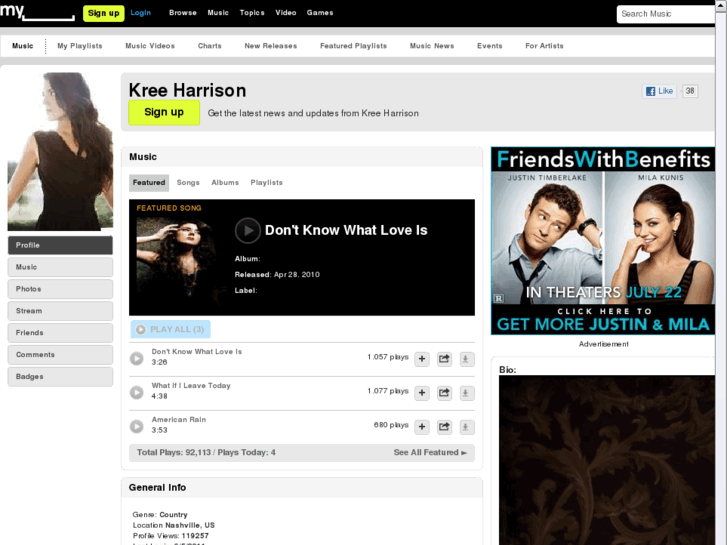The image size is (727, 545).
Task: Add American Rain to playlist
Action: click(421, 426)
